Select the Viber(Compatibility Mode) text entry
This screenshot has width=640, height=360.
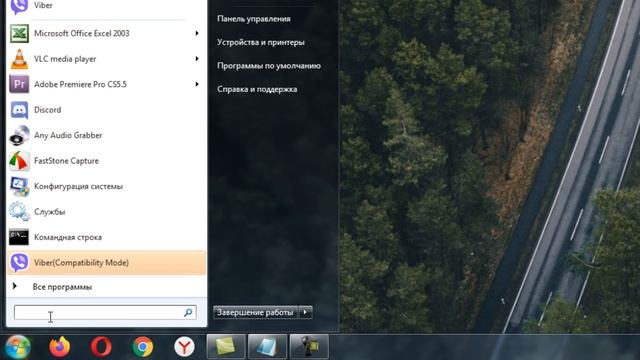pyautogui.click(x=81, y=263)
